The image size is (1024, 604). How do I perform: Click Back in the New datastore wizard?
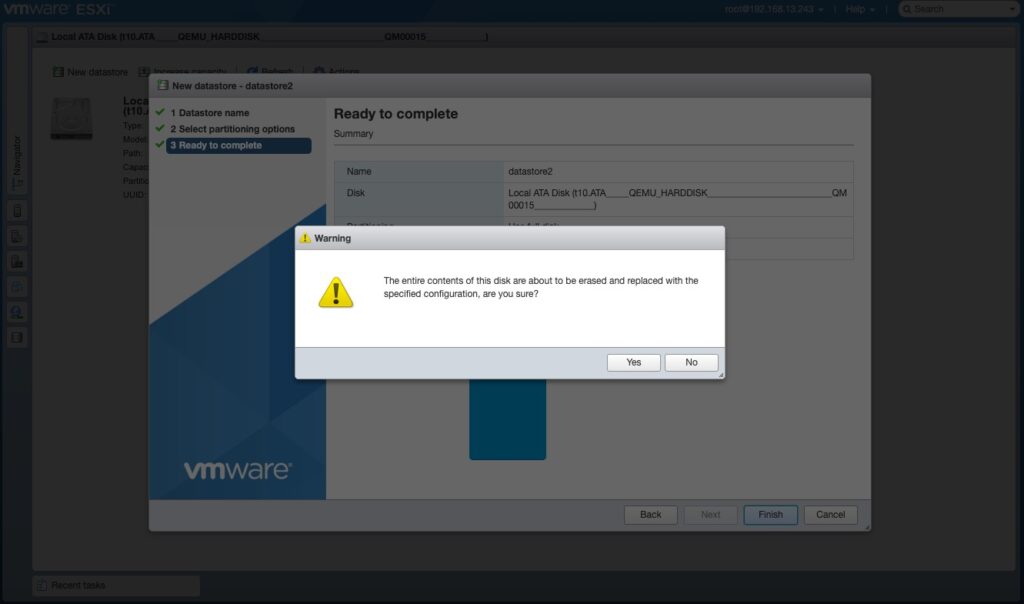650,515
